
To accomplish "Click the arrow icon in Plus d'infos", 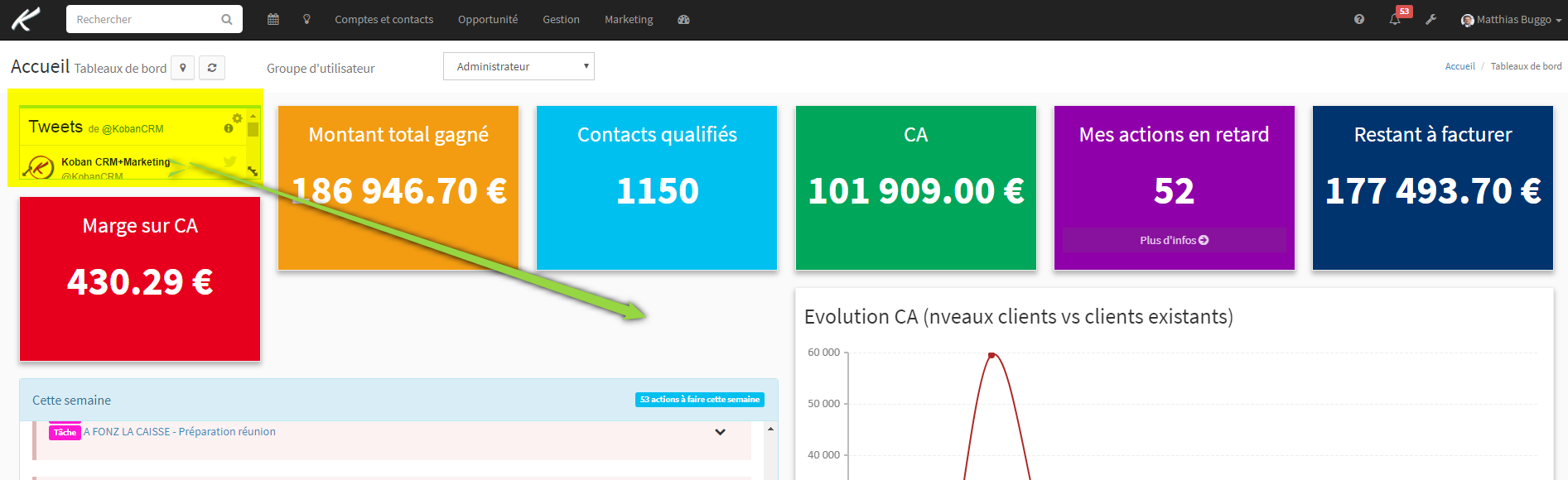I will tap(1204, 240).
